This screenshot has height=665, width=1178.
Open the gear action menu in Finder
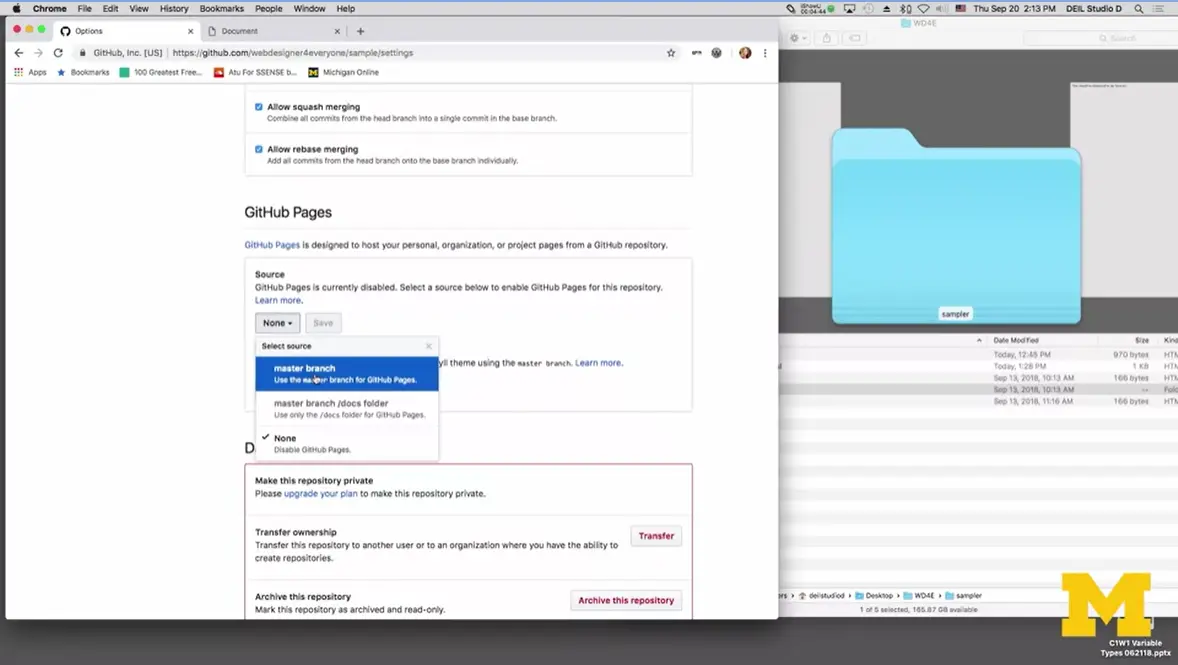click(x=795, y=38)
